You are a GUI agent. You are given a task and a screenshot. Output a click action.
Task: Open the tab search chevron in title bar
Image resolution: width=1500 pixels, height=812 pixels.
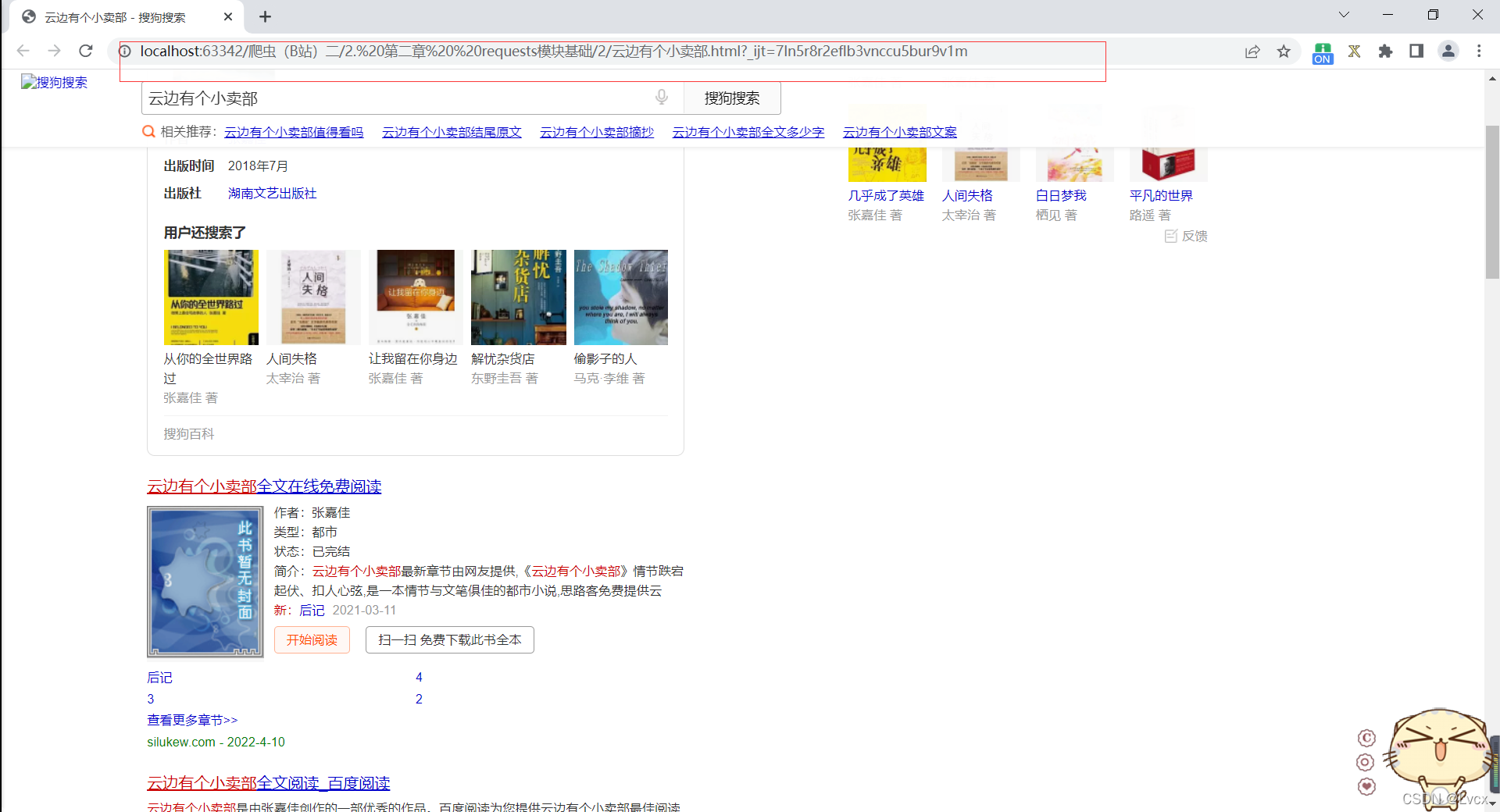tap(1344, 15)
